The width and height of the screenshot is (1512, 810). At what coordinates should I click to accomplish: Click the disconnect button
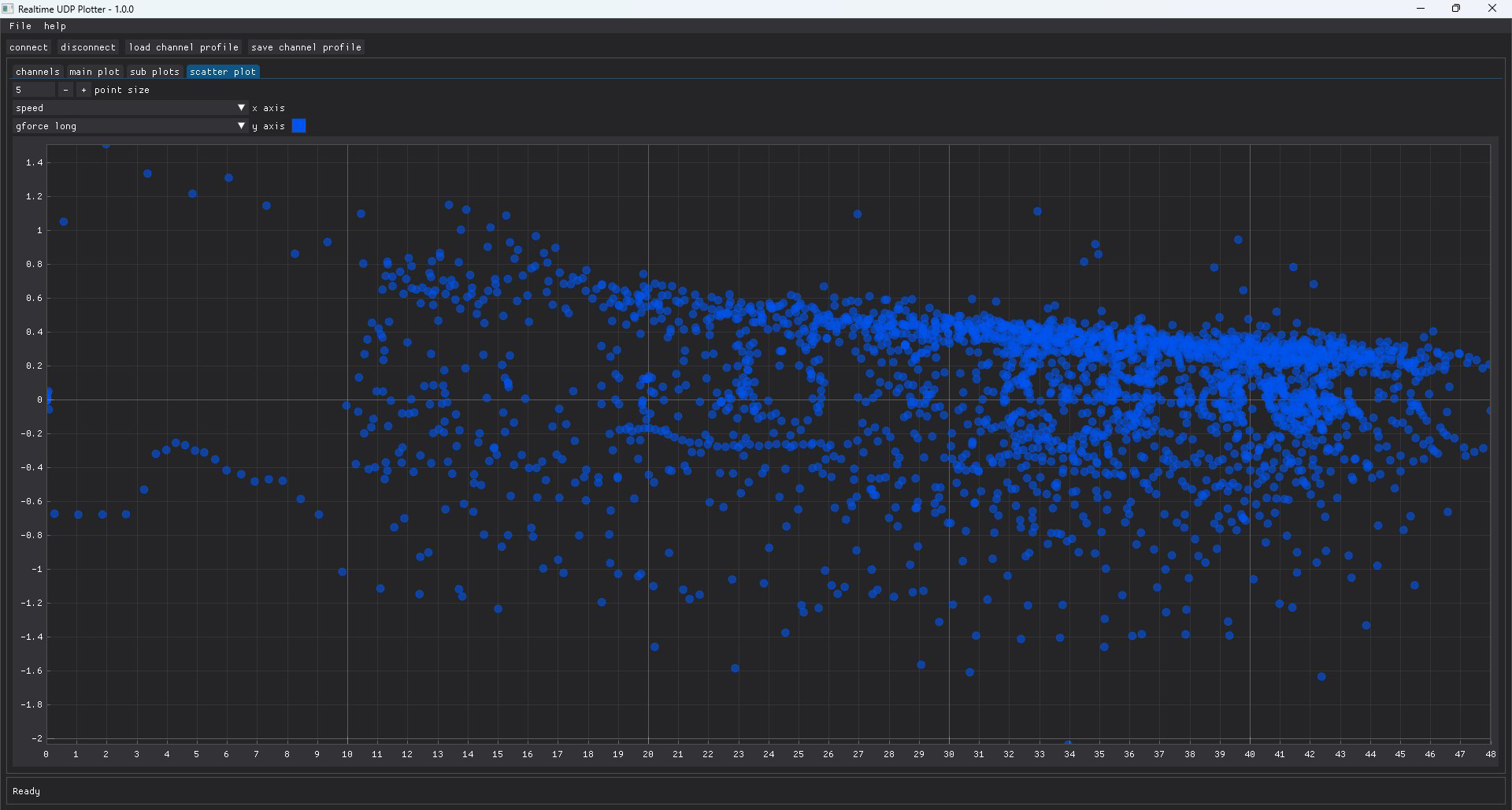click(88, 47)
